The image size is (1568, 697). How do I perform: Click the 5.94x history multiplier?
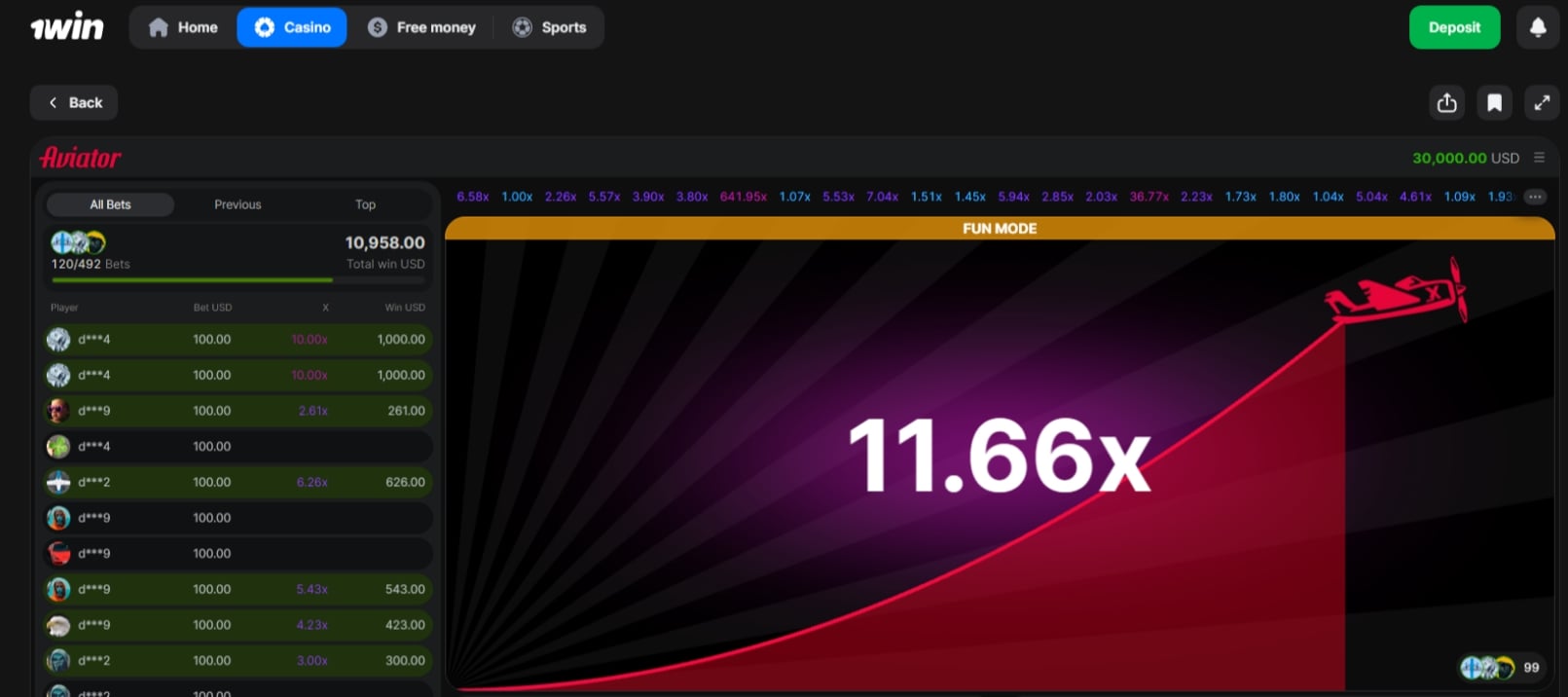click(x=1013, y=197)
